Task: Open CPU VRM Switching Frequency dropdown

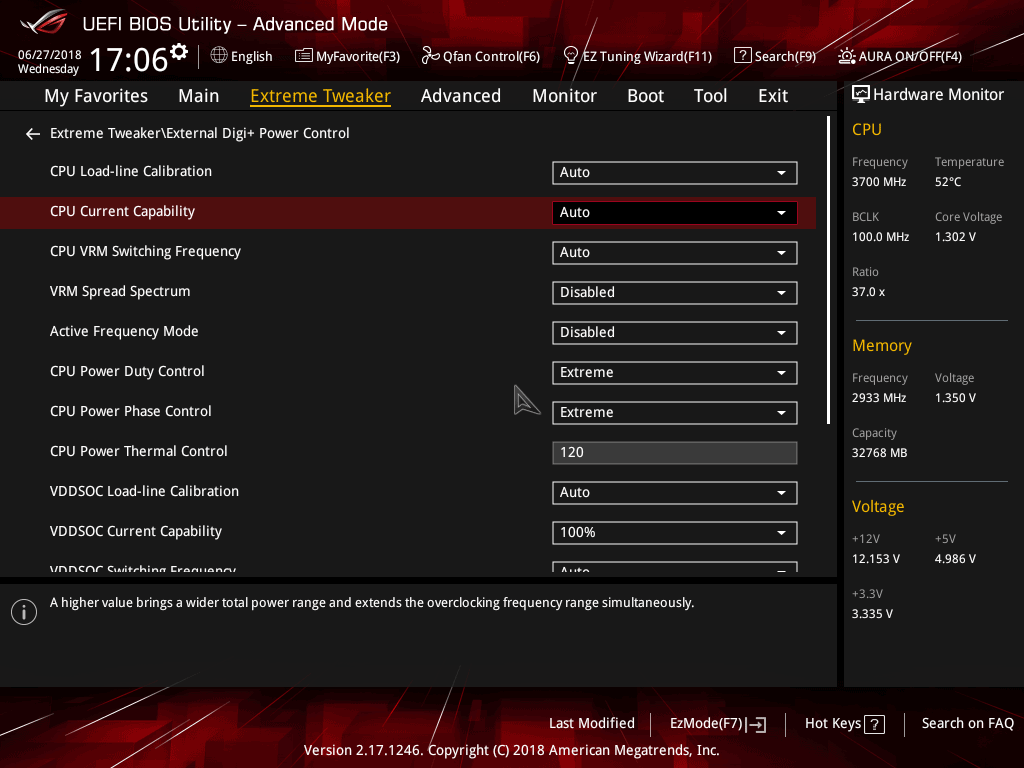Action: pyautogui.click(x=675, y=253)
